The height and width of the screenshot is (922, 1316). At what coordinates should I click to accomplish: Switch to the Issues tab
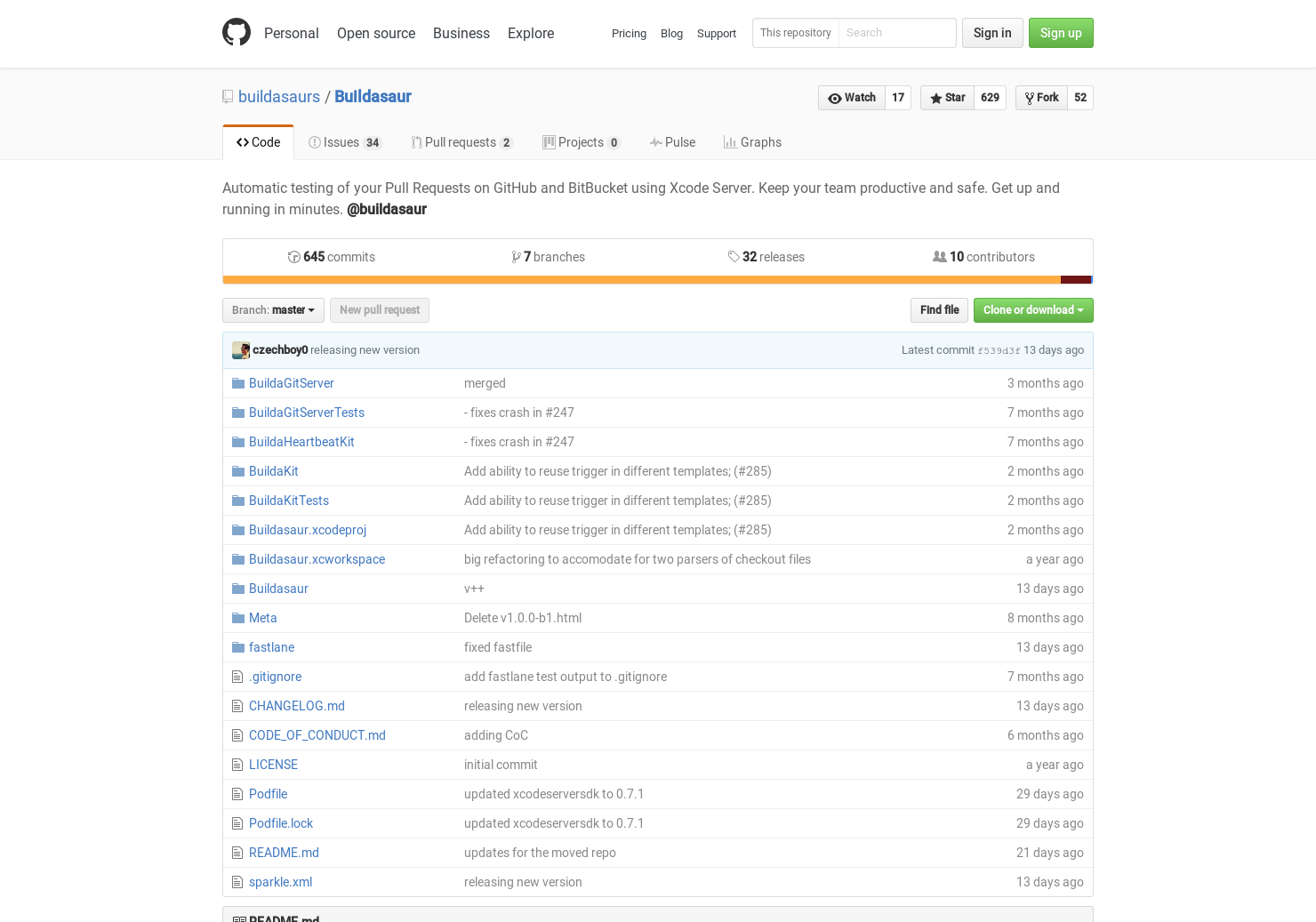(x=345, y=142)
